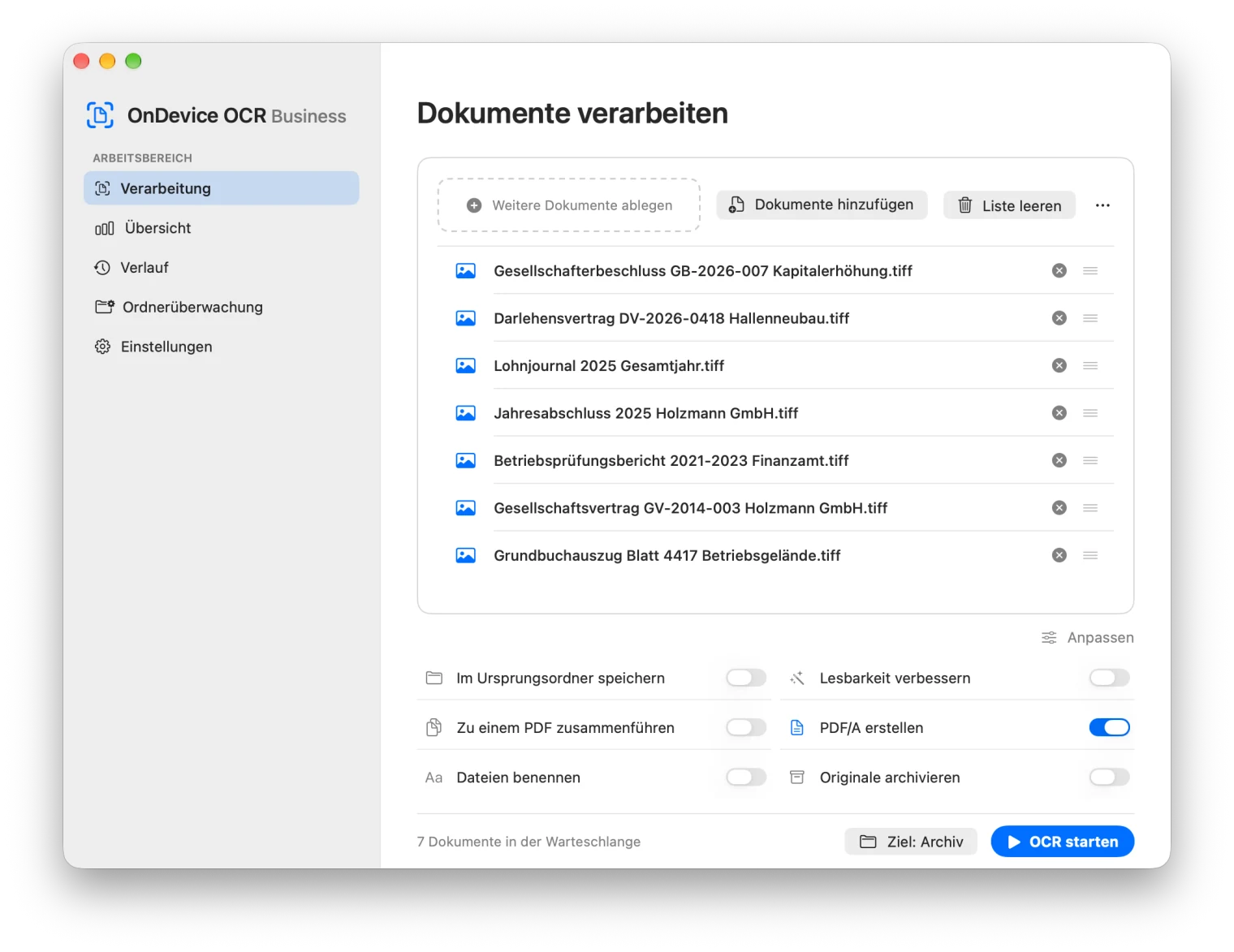Toggle Originale archivieren switch

(1109, 778)
